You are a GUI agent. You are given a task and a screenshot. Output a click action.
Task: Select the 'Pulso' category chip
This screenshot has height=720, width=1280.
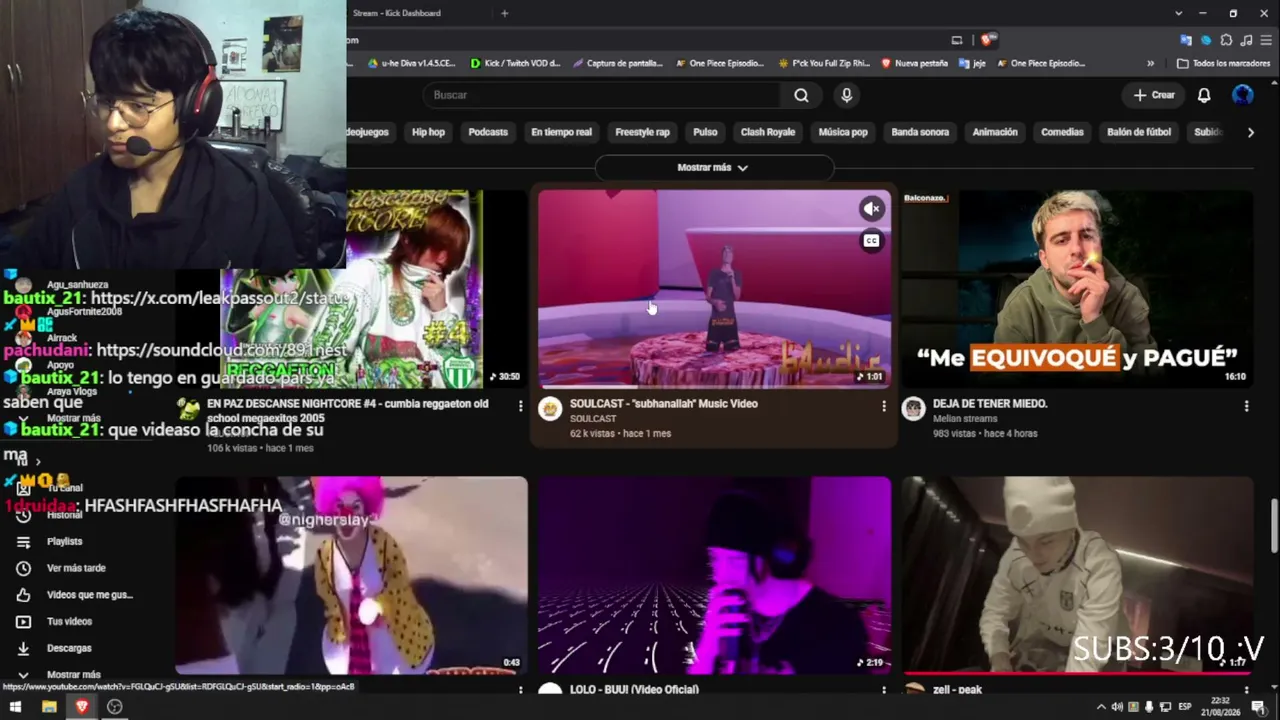705,132
